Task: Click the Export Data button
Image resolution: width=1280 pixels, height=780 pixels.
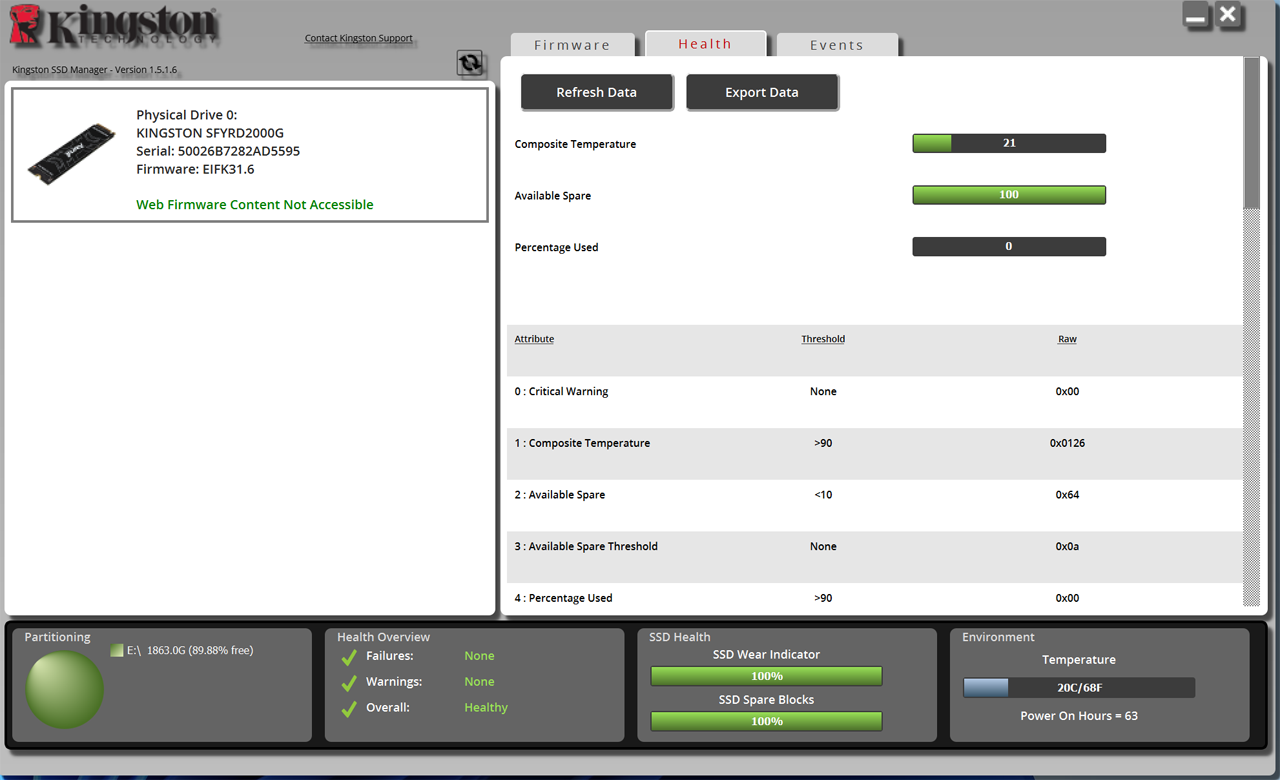Action: coord(762,91)
